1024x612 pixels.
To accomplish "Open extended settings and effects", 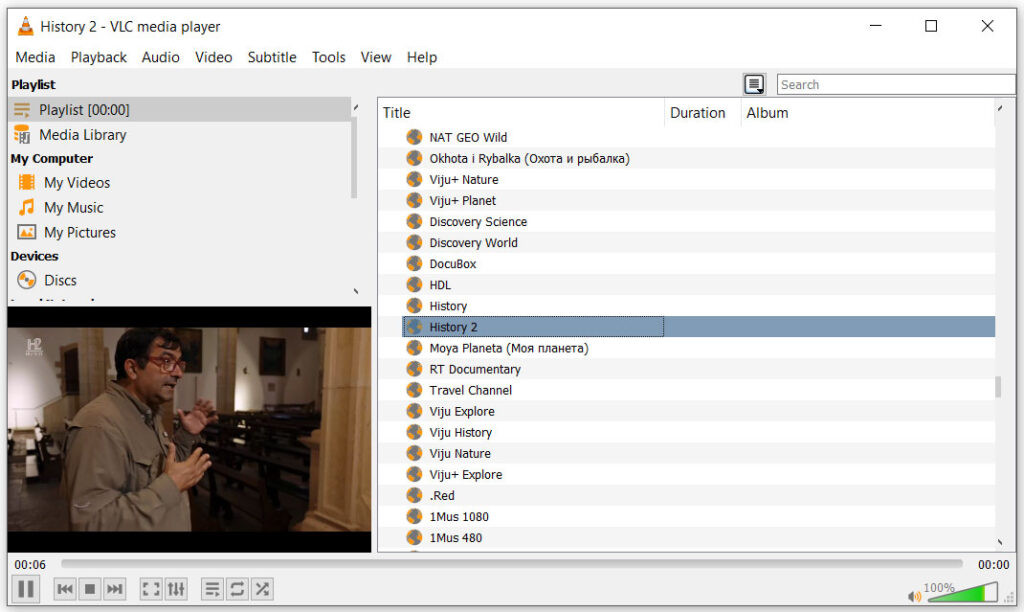I will [176, 589].
